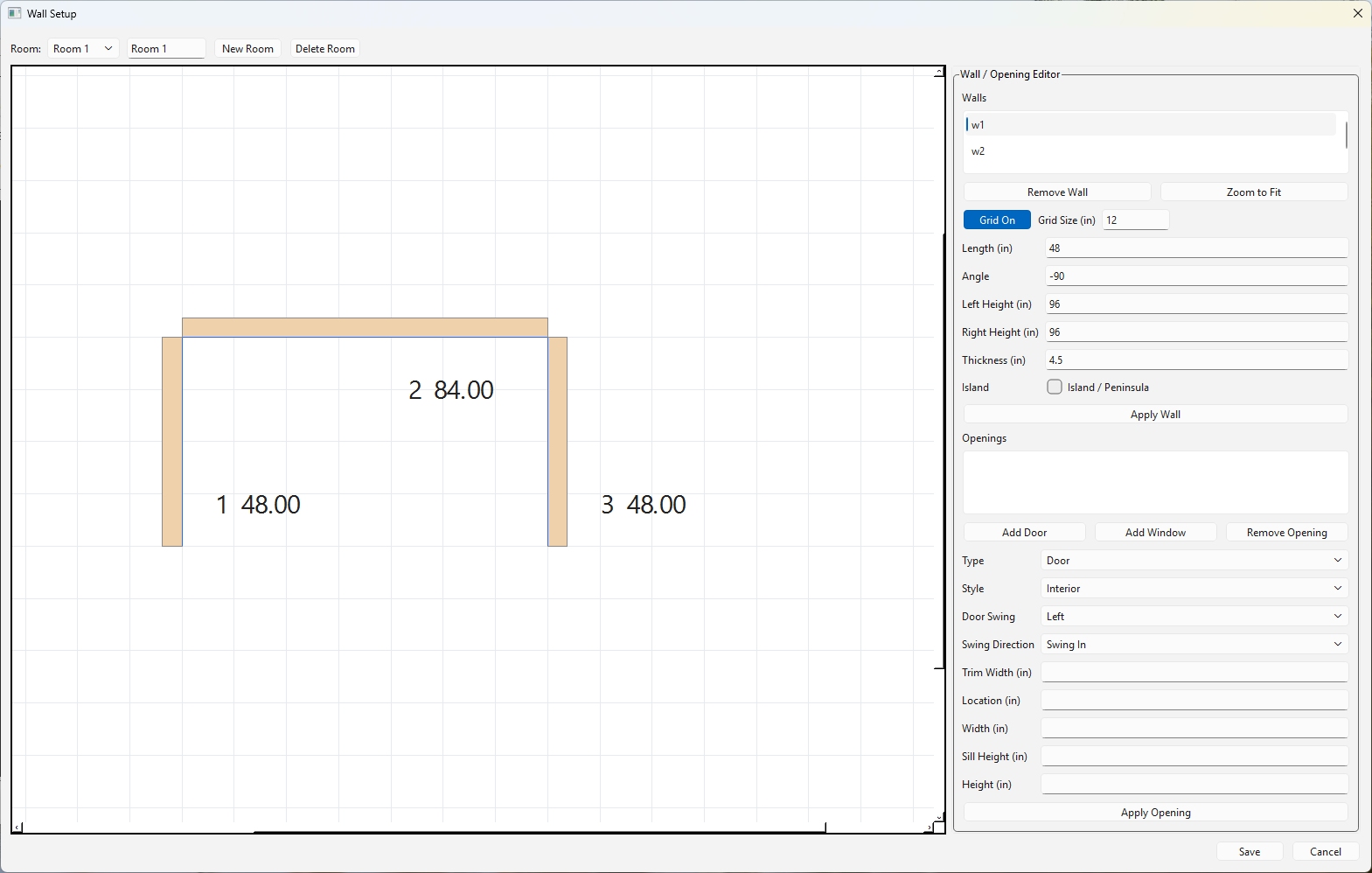
Task: Click the Remove Opening button
Action: point(1286,533)
